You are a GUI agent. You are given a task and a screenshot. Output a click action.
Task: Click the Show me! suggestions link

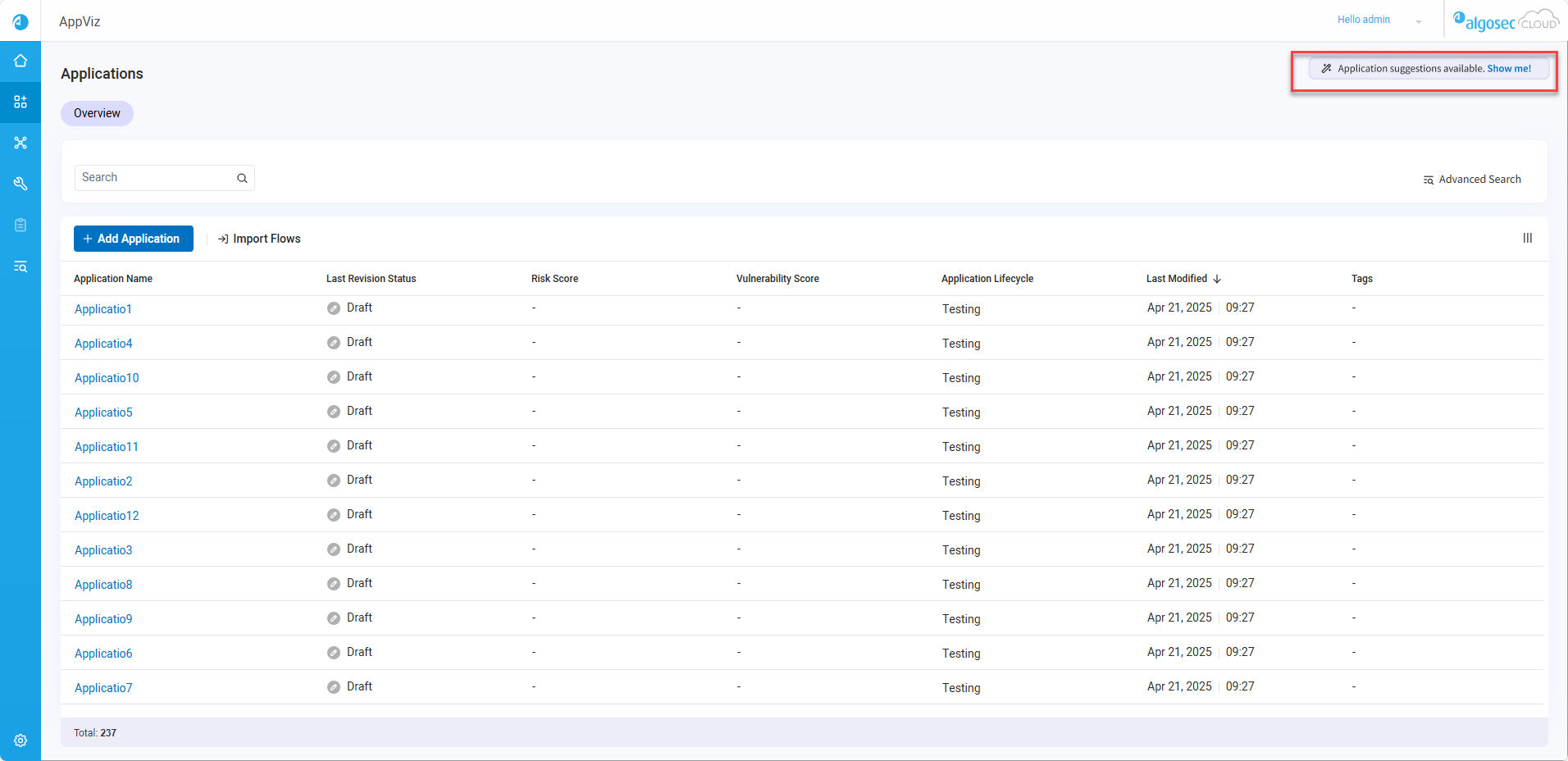(1509, 69)
